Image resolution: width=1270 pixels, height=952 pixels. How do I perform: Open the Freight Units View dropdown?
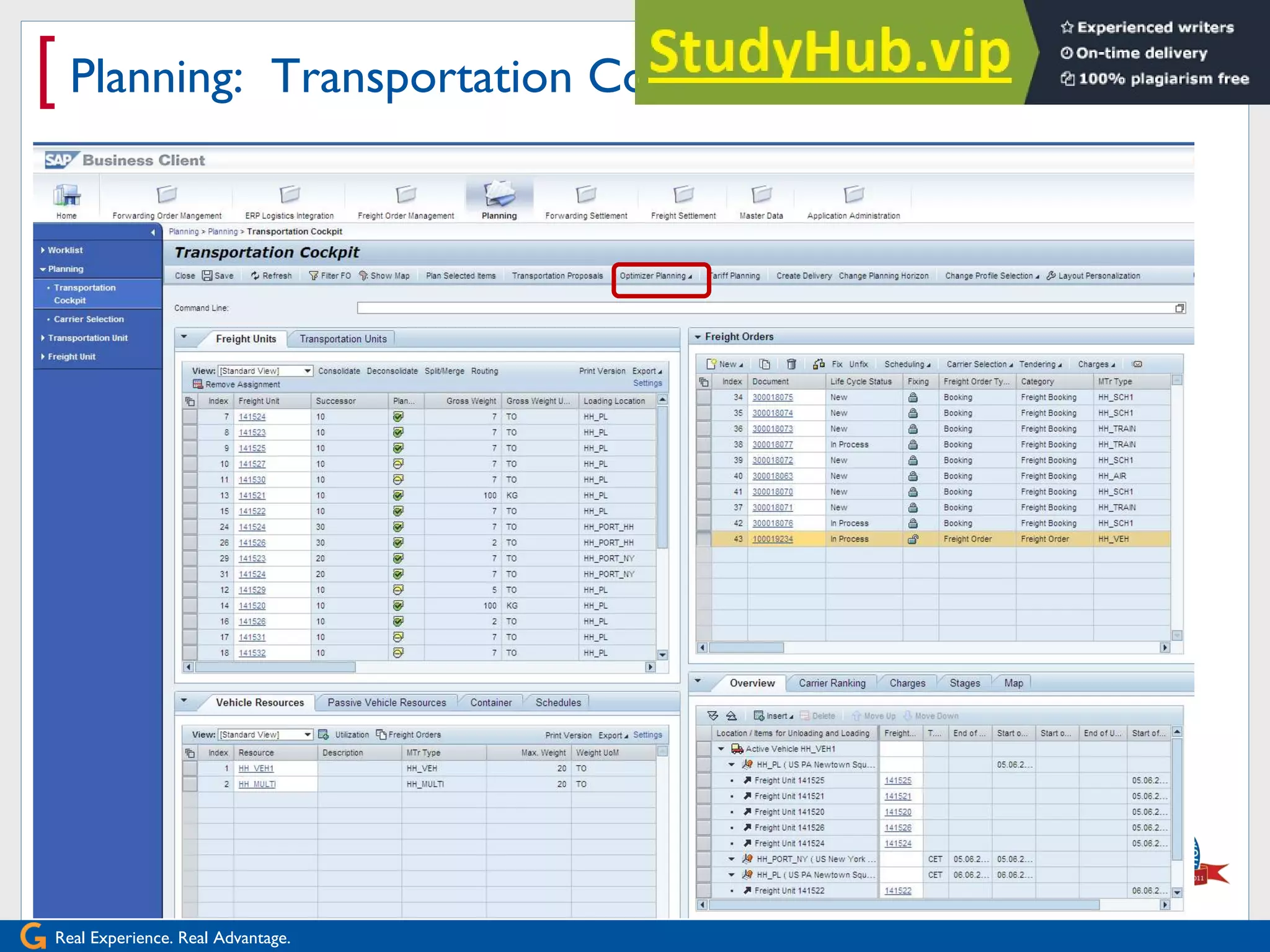(307, 371)
